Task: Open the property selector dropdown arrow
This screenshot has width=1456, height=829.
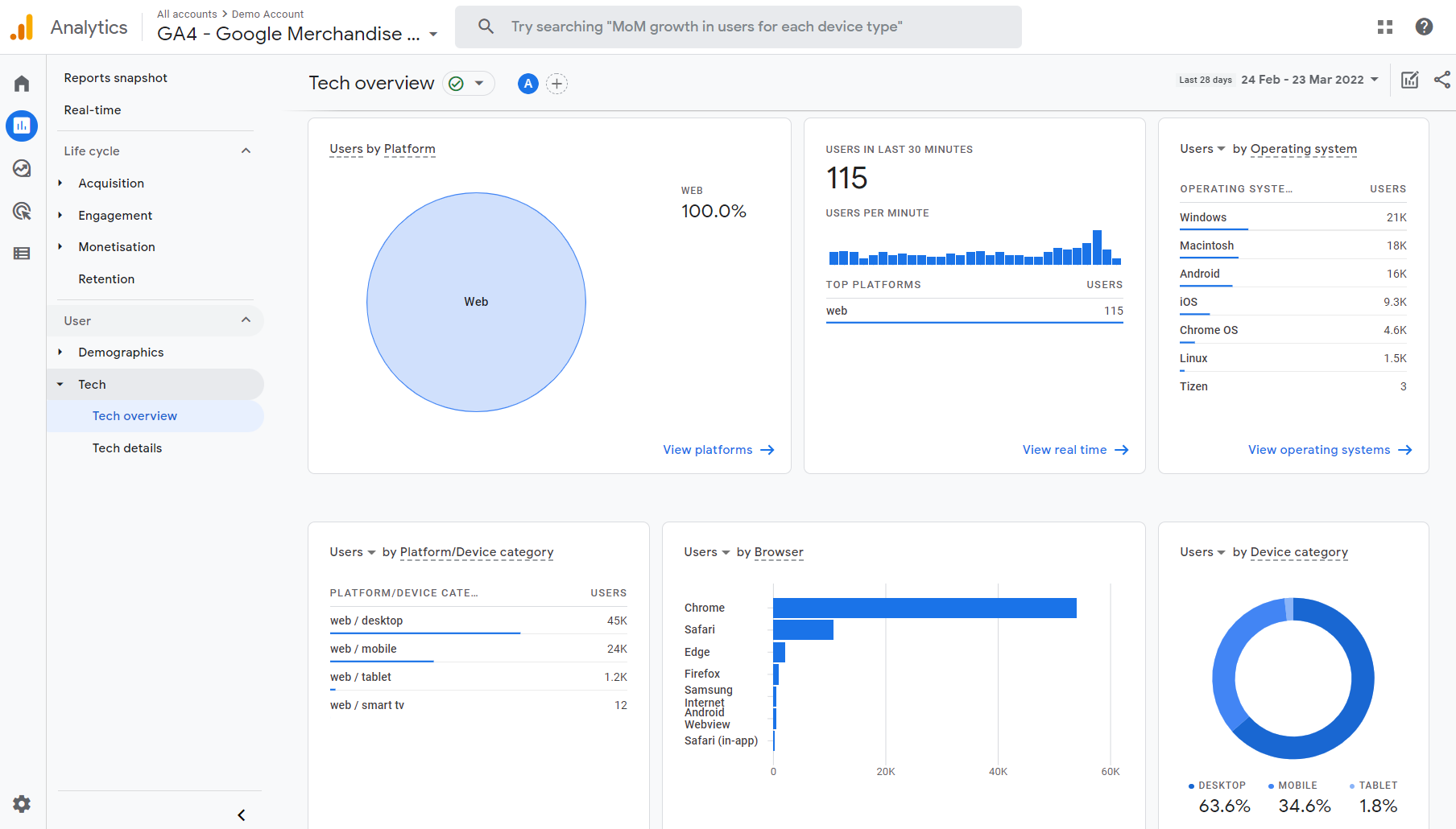Action: click(433, 35)
